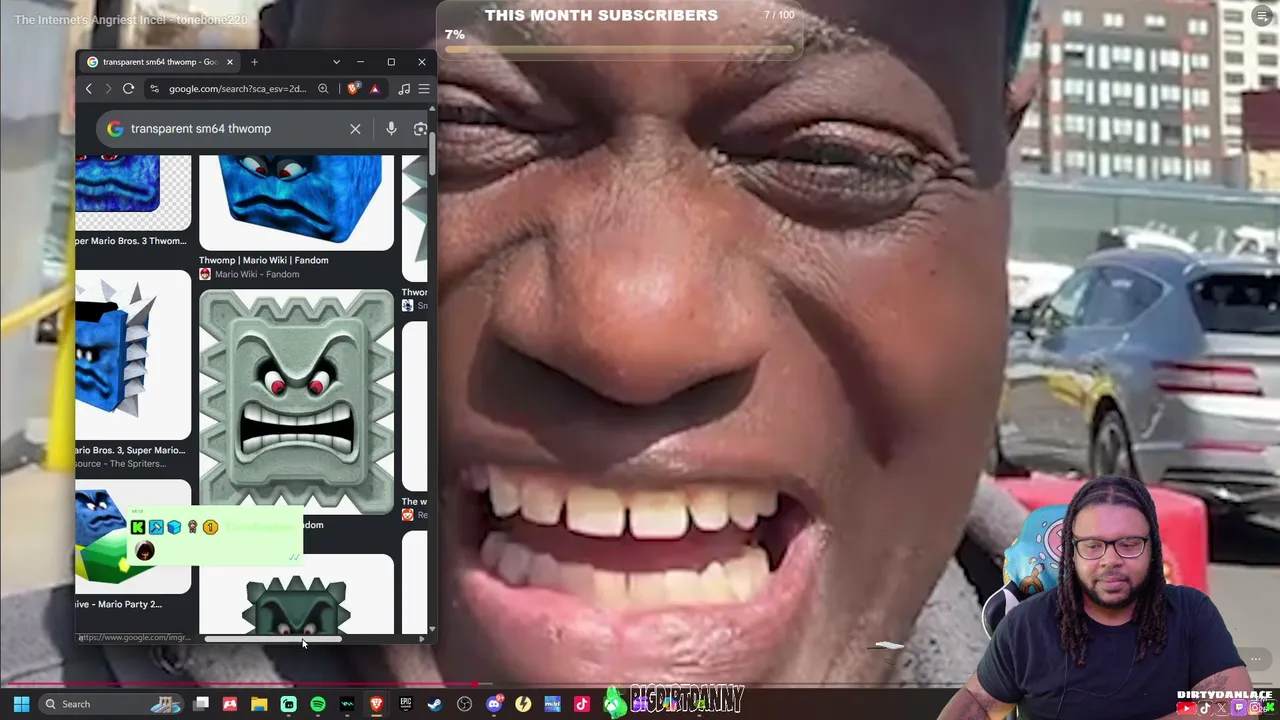Open the stream overlay menu icon top-right

tap(1260, 15)
